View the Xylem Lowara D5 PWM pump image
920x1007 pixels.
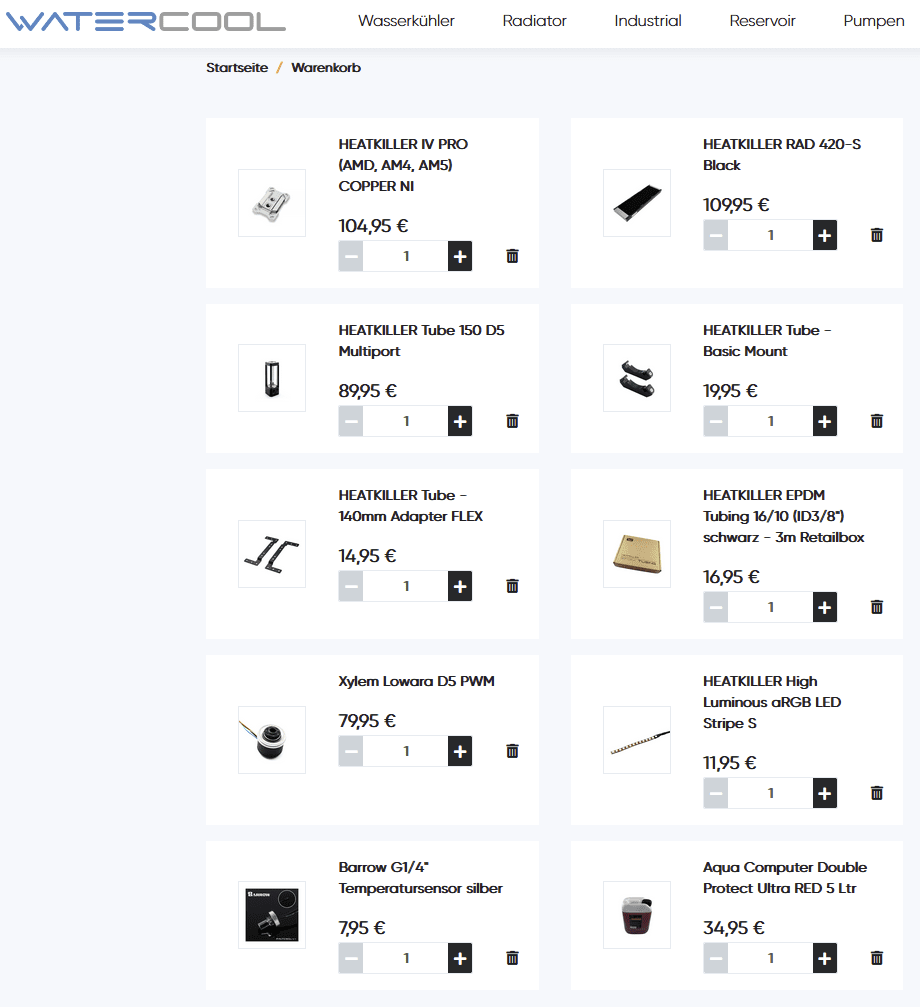point(272,740)
